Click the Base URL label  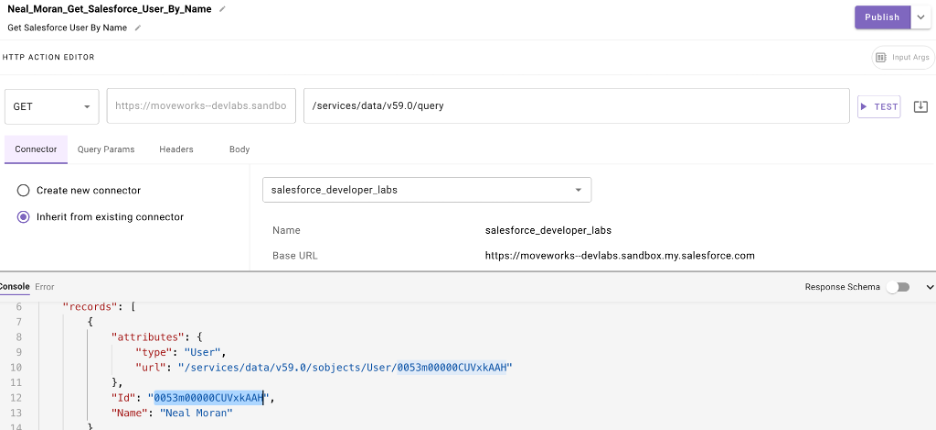coord(295,256)
